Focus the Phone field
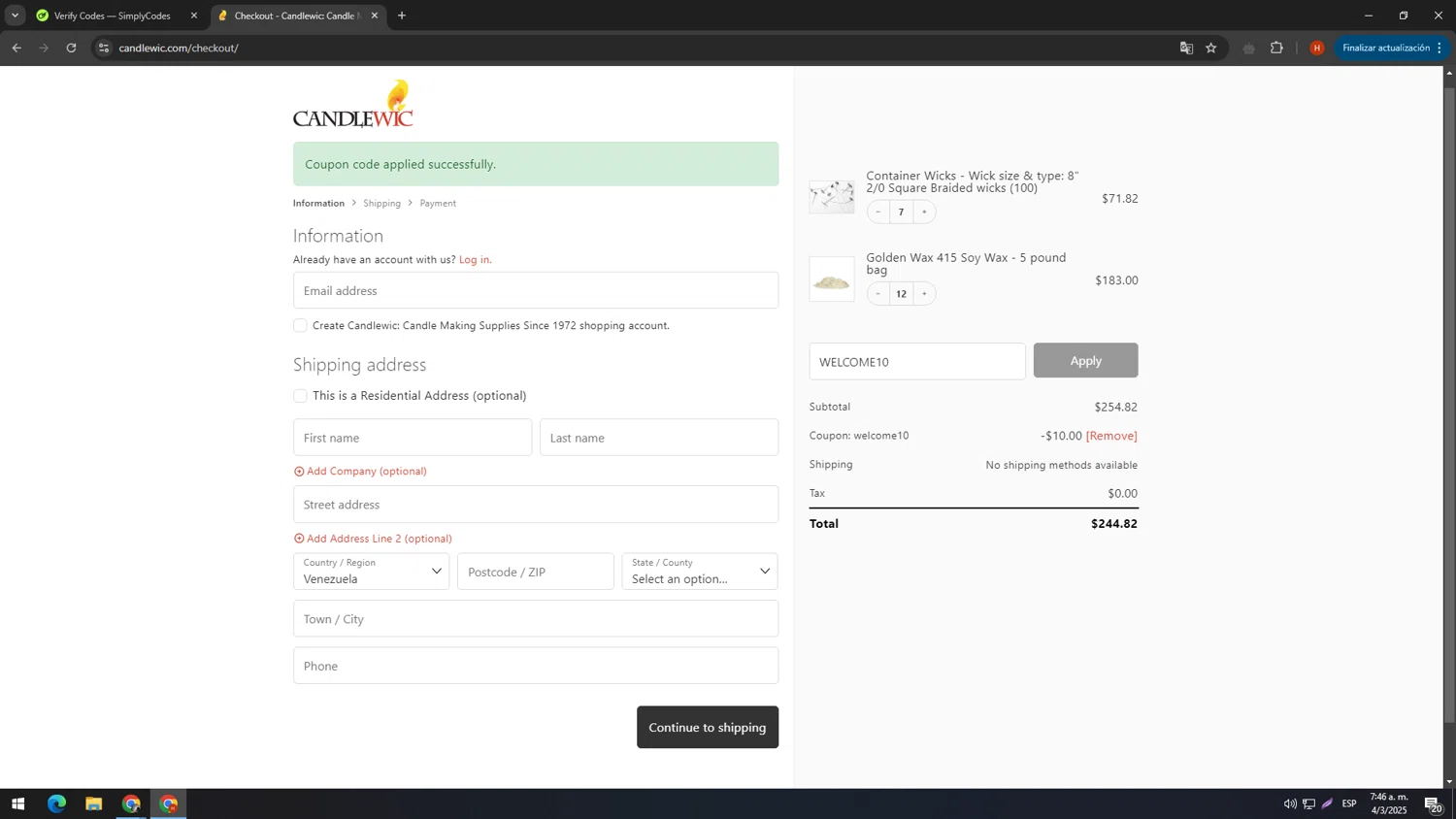This screenshot has height=819, width=1456. pyautogui.click(x=536, y=666)
